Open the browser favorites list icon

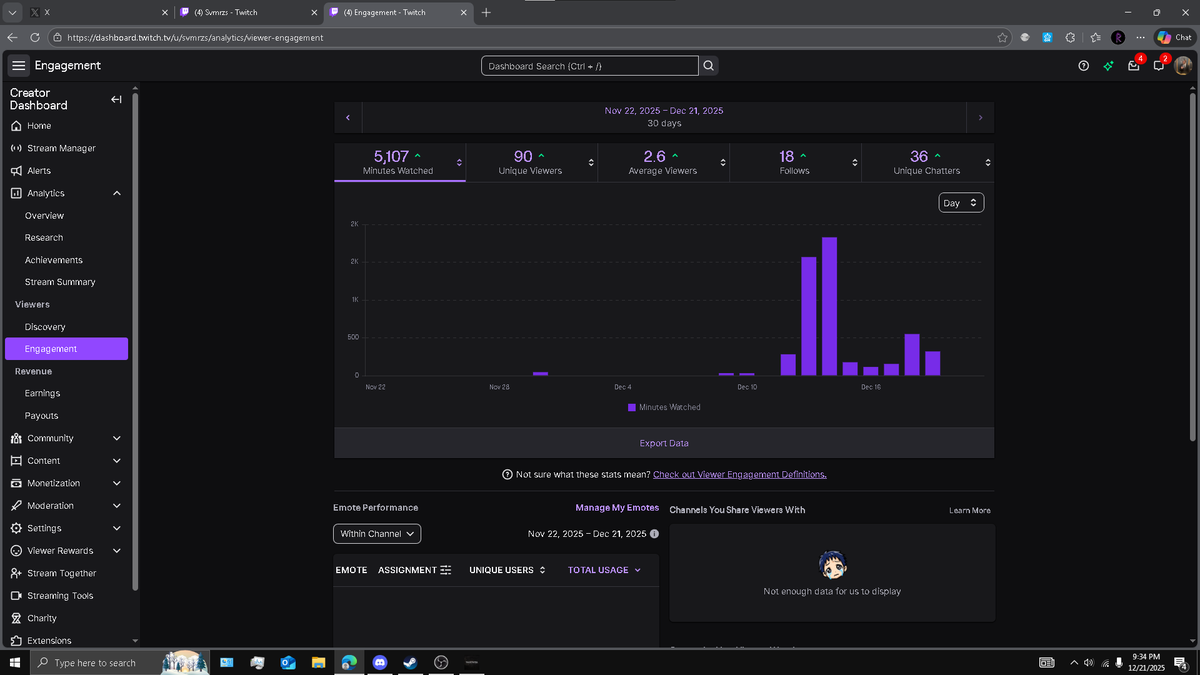[x=1095, y=37]
